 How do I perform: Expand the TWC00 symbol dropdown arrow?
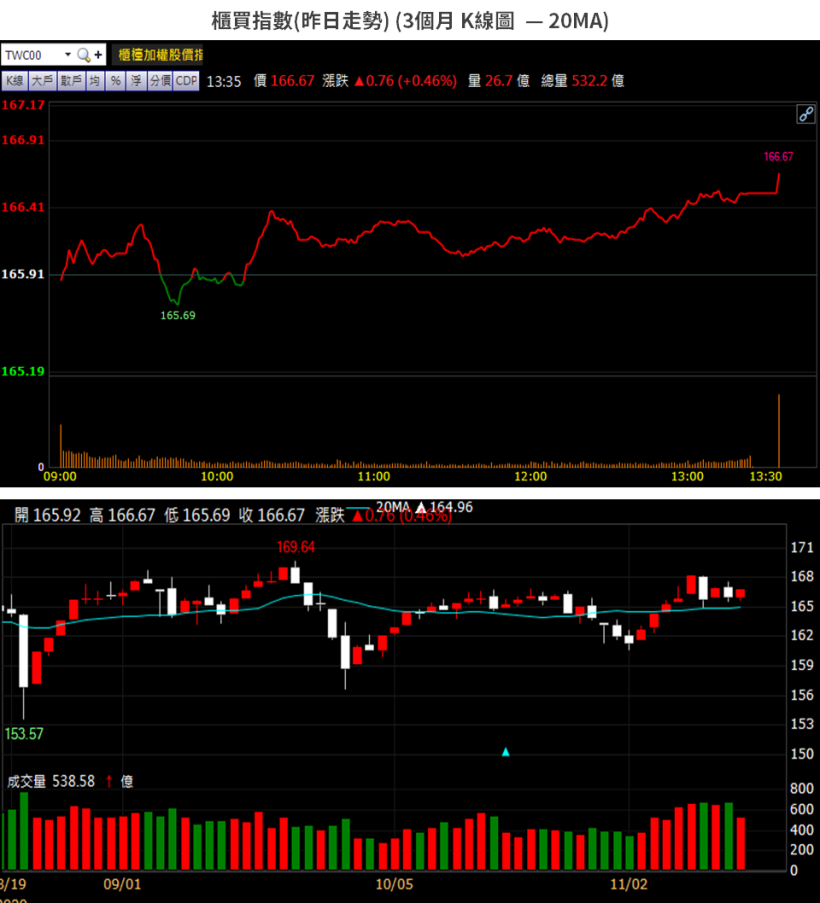click(x=67, y=55)
